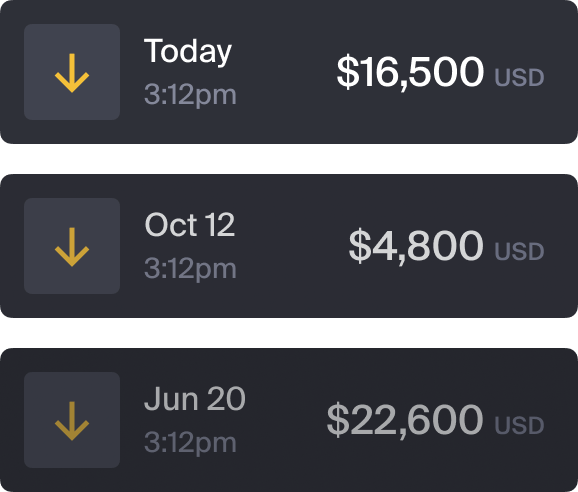578x492 pixels.
Task: Click the icon tile in the Today row
Action: coord(72,72)
